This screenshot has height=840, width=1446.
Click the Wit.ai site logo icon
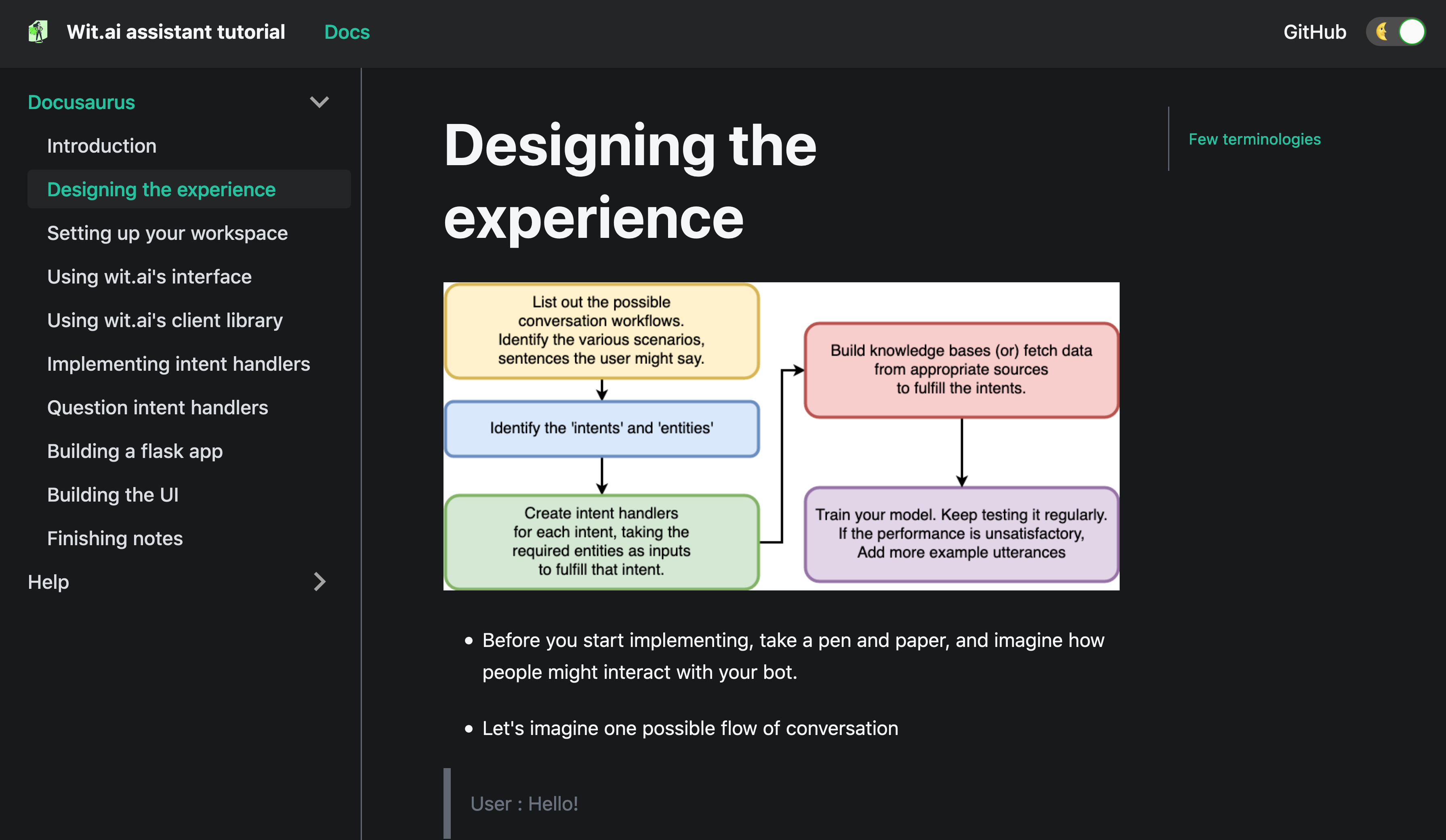pyautogui.click(x=38, y=31)
